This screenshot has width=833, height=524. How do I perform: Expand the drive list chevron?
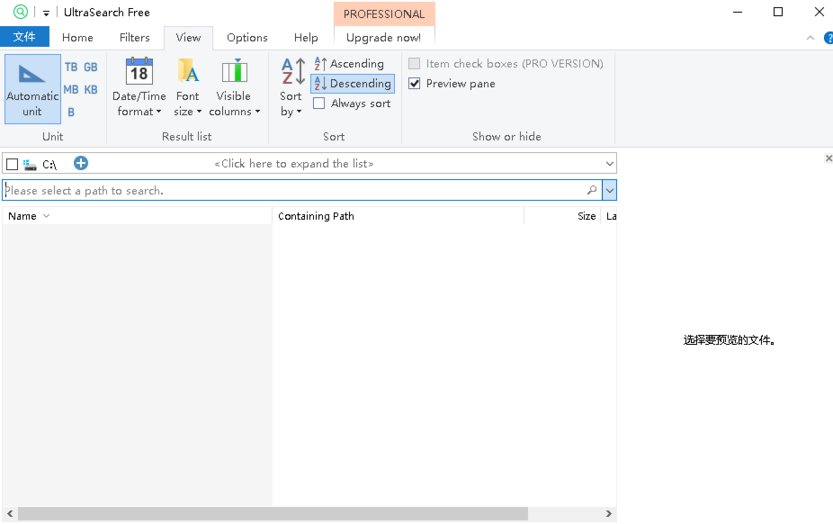click(609, 164)
